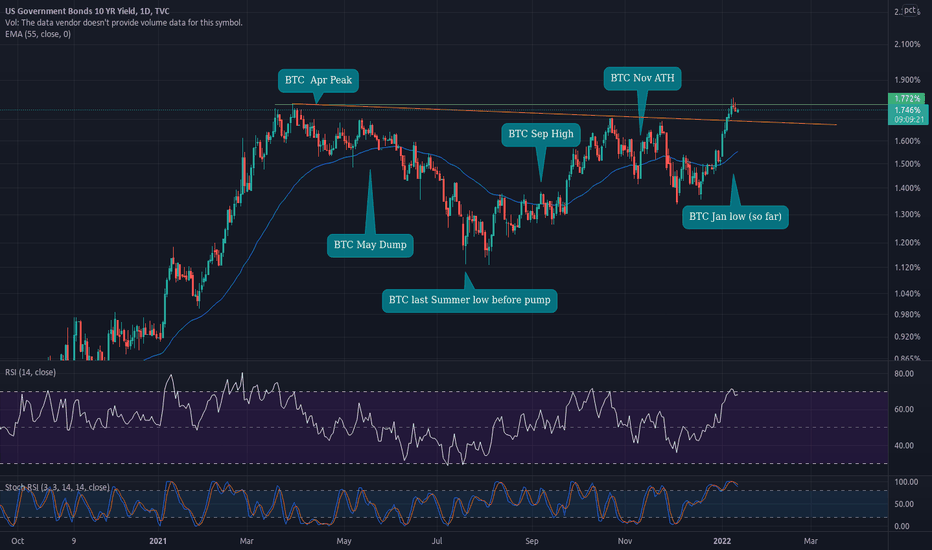Click the 0.920% price axis label
The width and height of the screenshot is (932, 550).
tap(907, 337)
